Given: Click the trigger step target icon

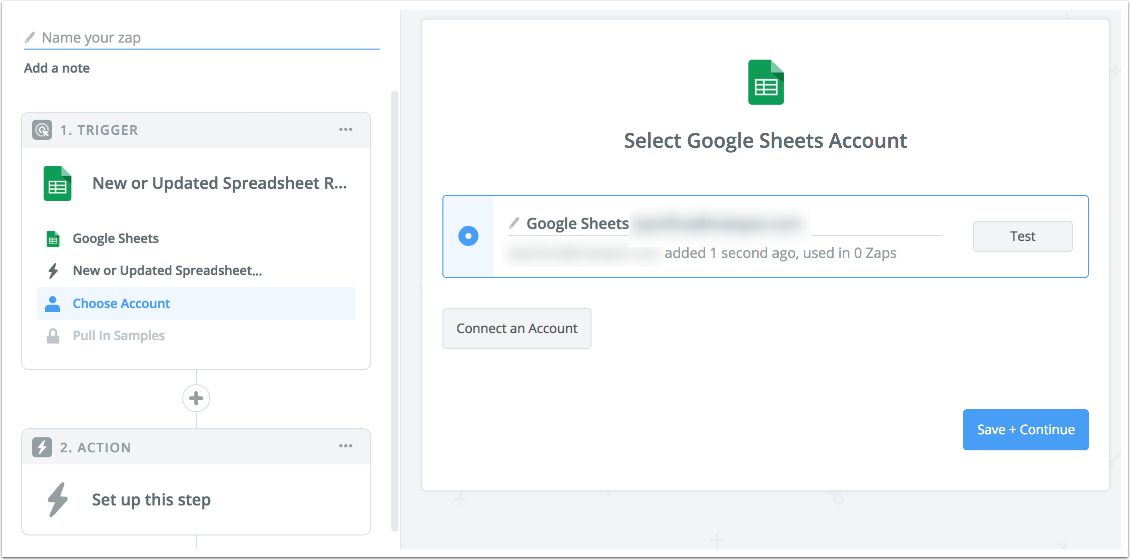Looking at the screenshot, I should tap(42, 130).
